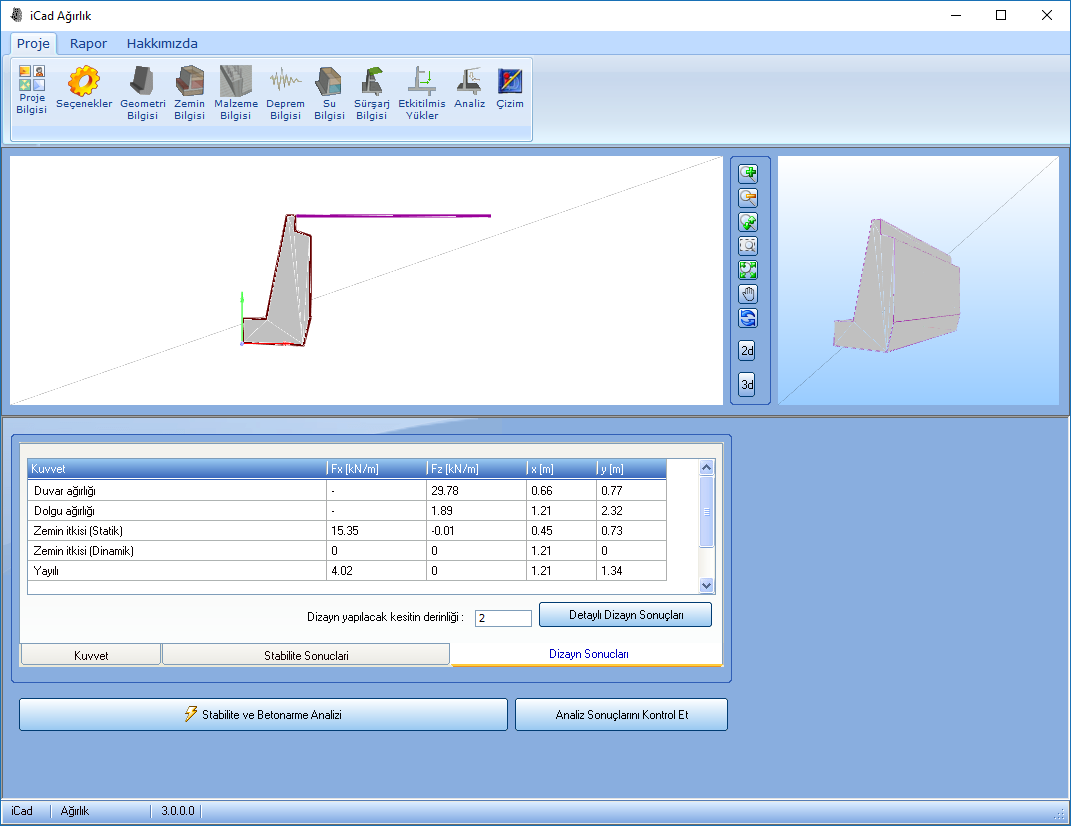Click the 3D wall preview thumbnail
Screen dimensions: 1071x826
click(x=917, y=280)
